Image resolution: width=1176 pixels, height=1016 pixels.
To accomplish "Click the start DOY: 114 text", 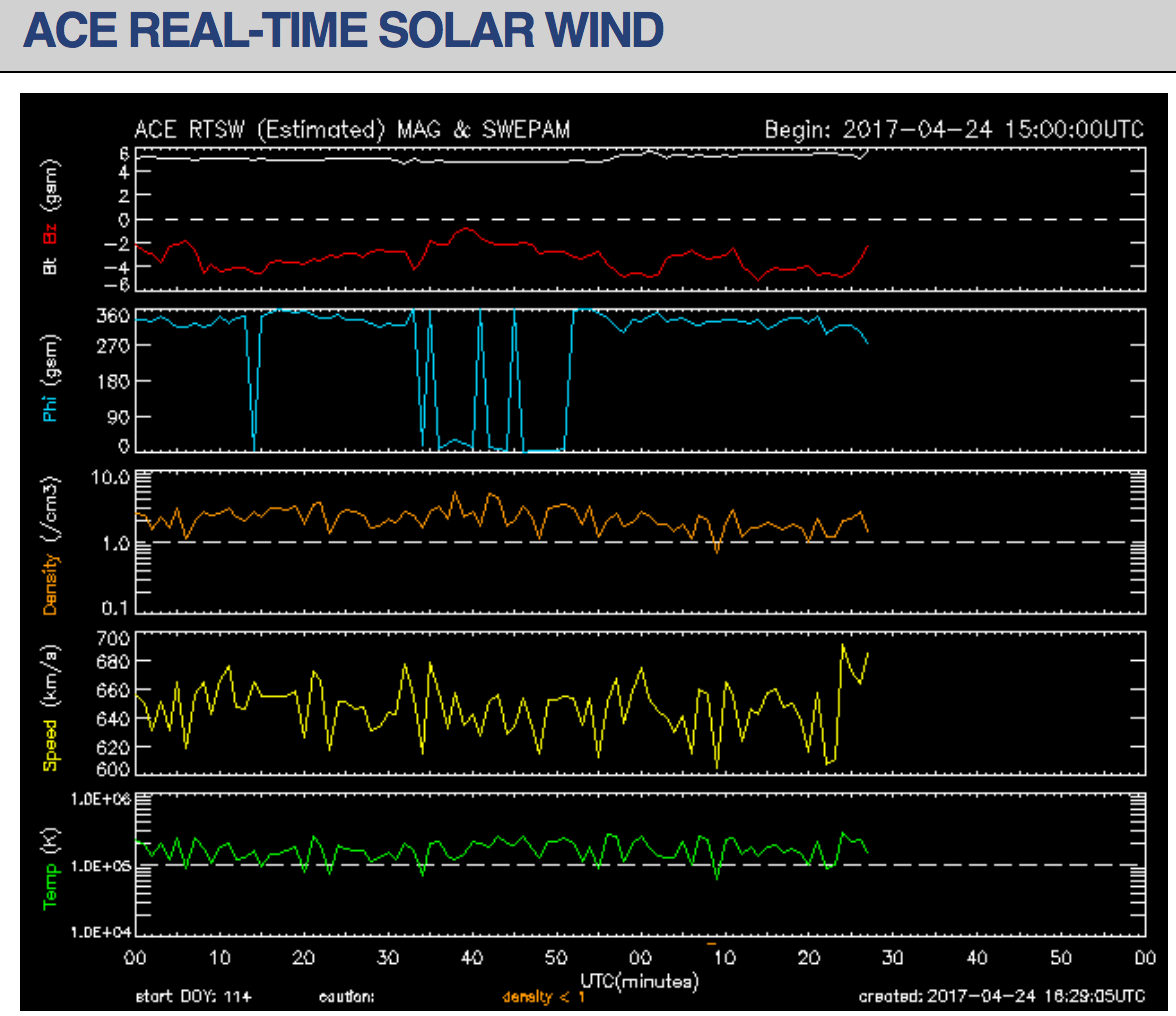I will point(194,997).
